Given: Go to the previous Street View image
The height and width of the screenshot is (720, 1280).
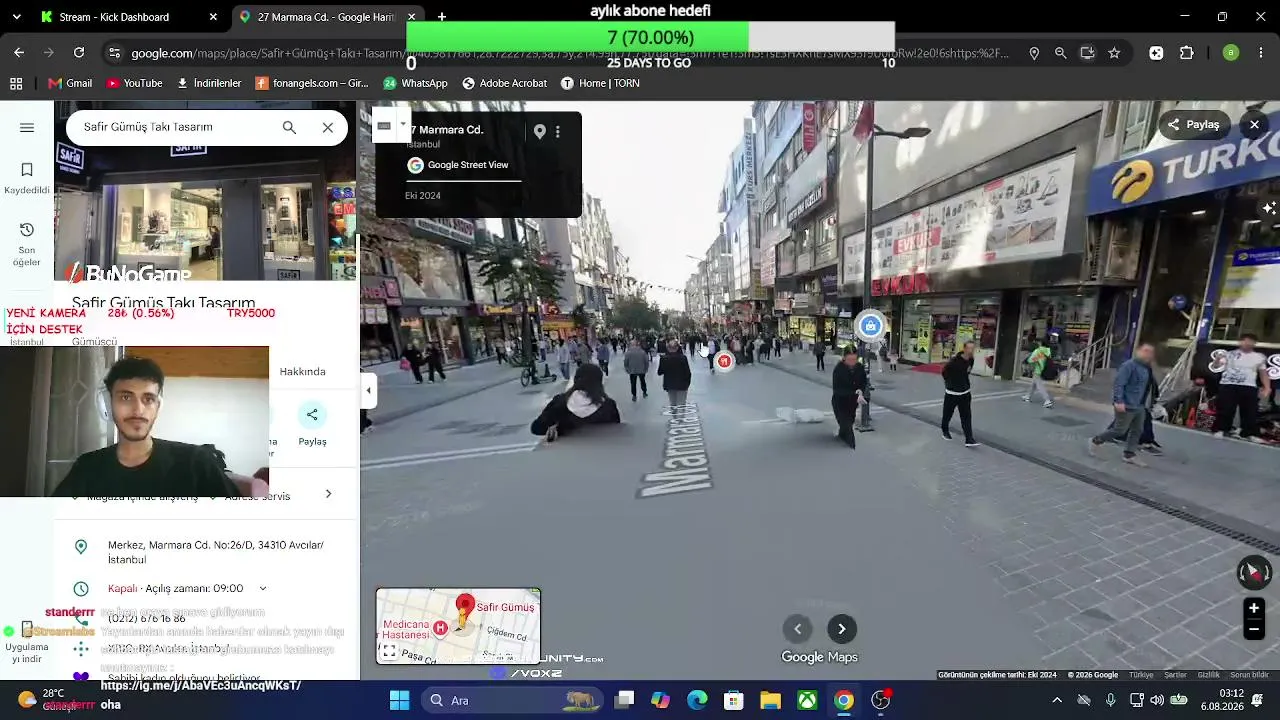Looking at the screenshot, I should 797,629.
